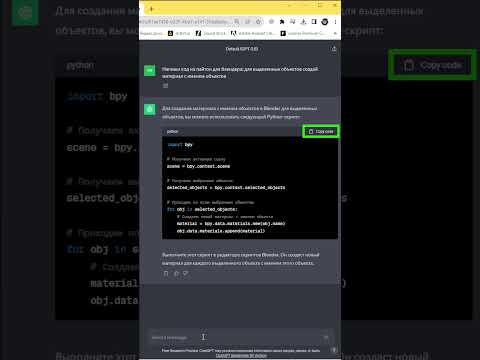Open the browser downloads icon
The height and width of the screenshot is (360, 480).
303,22
